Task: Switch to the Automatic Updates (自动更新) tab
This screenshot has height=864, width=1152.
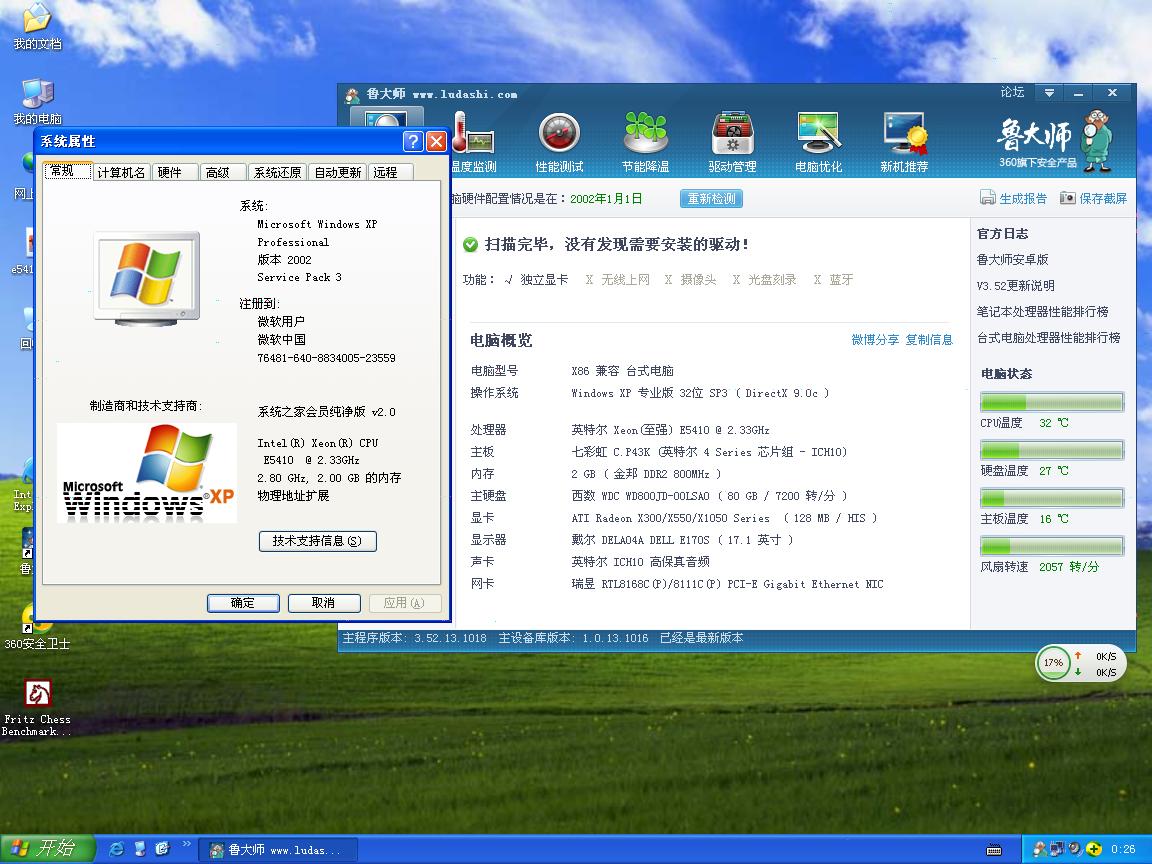Action: [337, 173]
